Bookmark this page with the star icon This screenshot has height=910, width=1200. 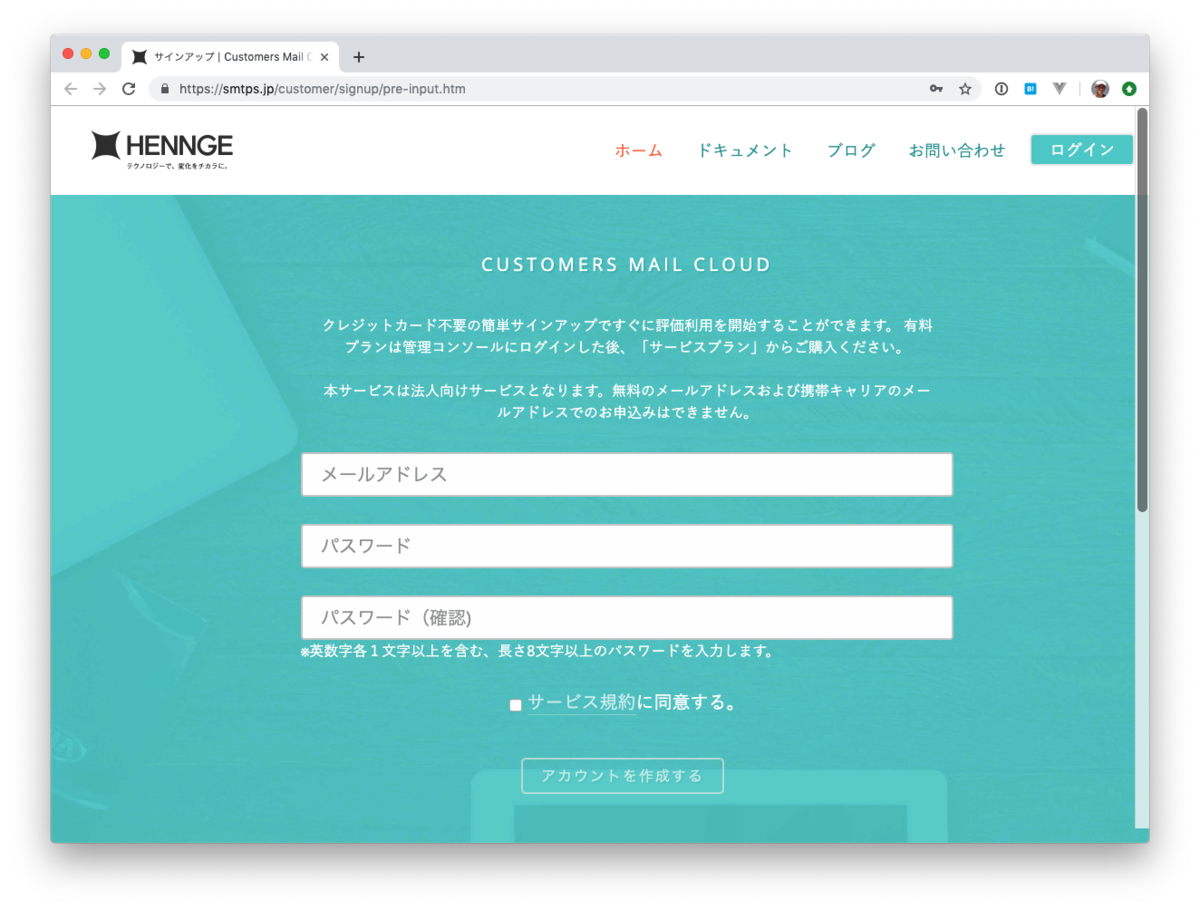pos(965,89)
